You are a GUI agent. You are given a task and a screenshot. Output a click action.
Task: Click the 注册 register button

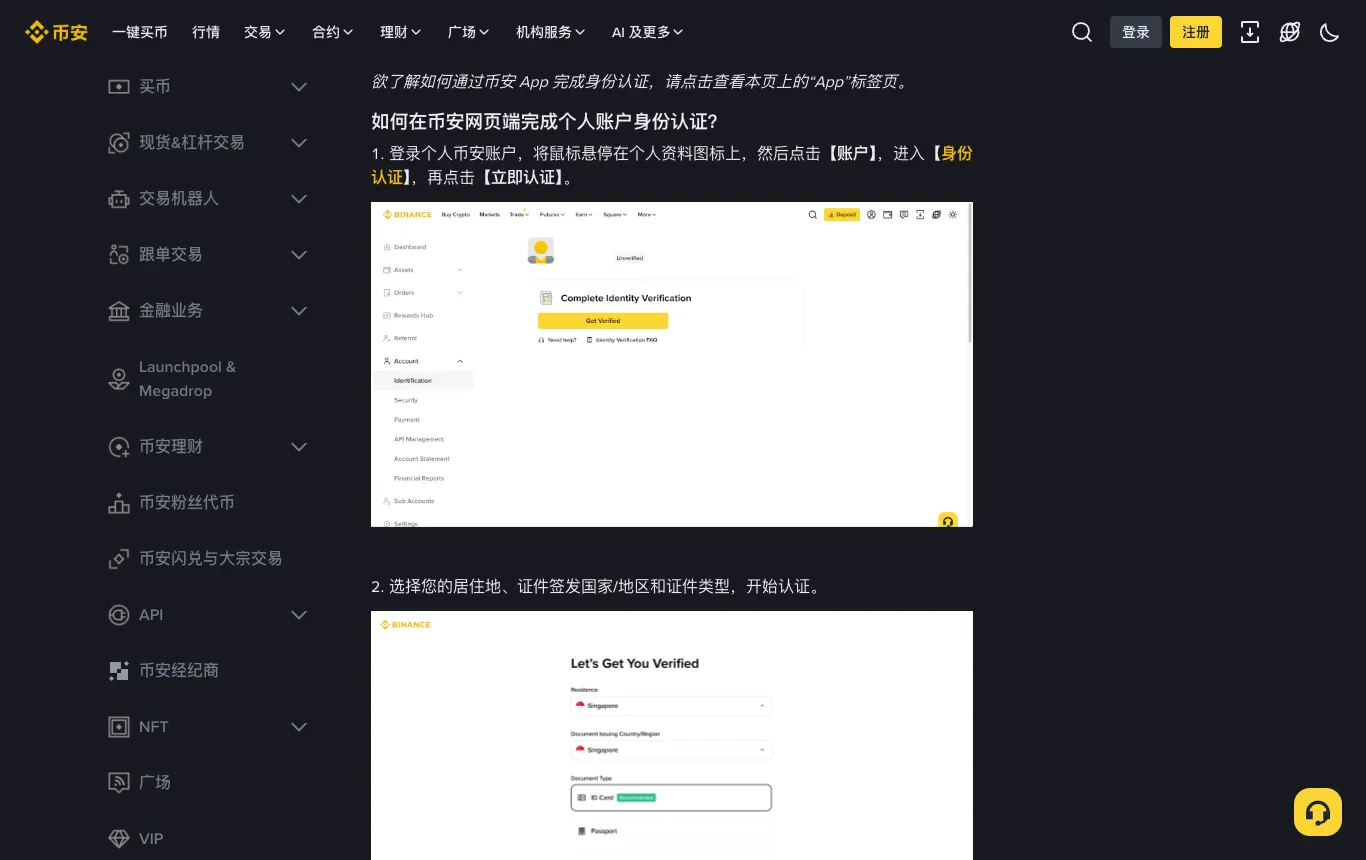click(x=1196, y=32)
